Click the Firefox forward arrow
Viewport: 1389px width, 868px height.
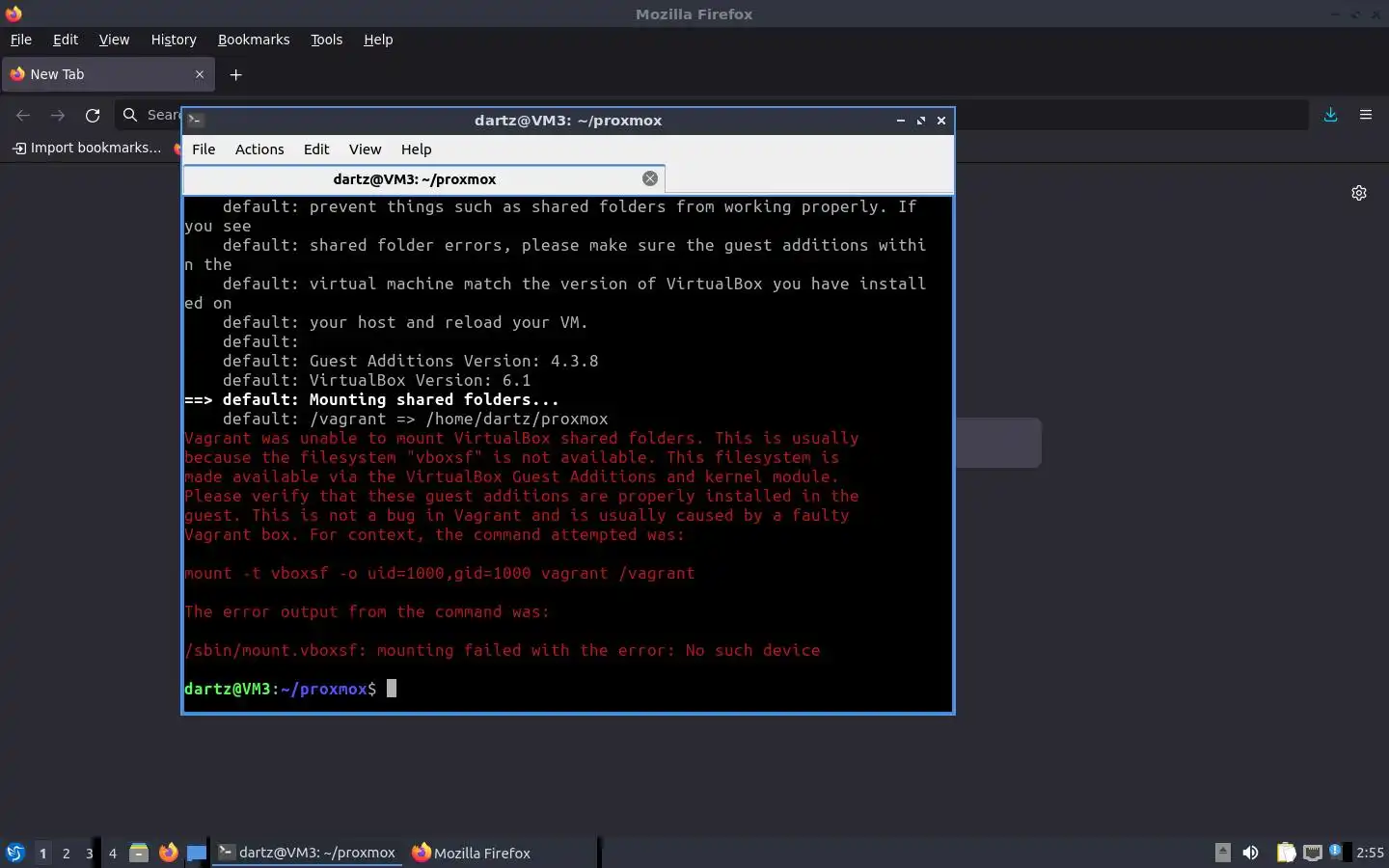(x=58, y=115)
